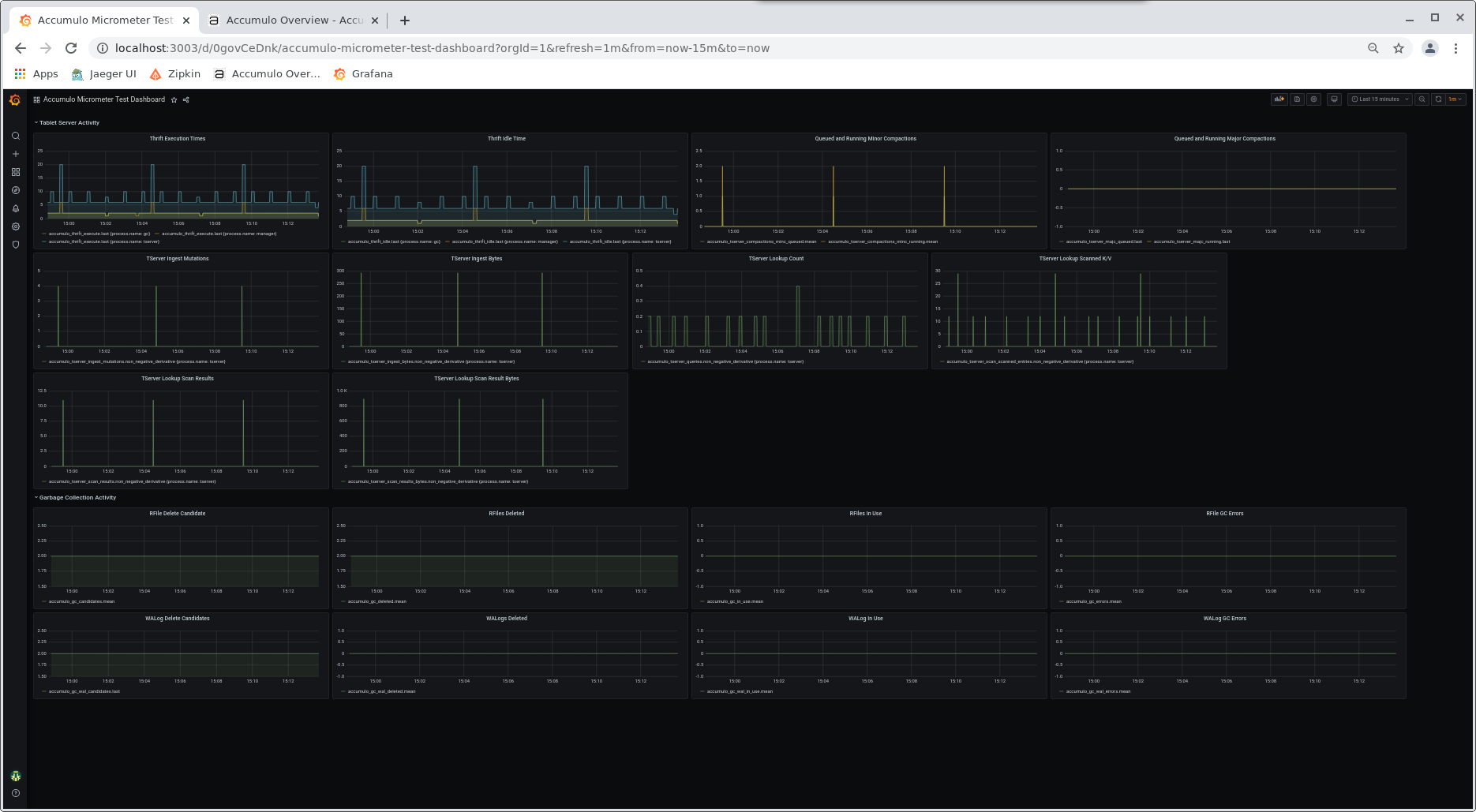
Task: Open a new browser tab
Action: (405, 21)
